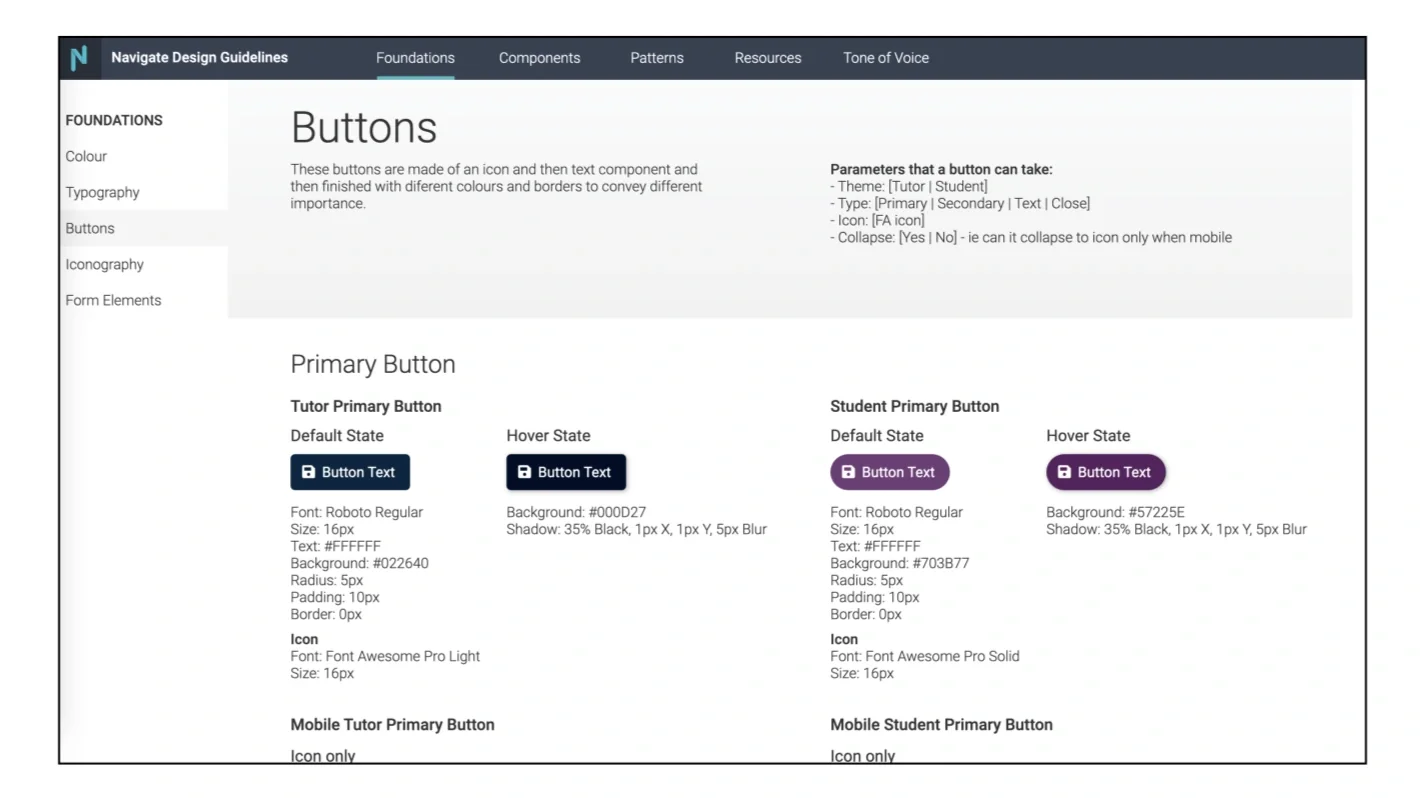
Task: Click Button Text label of Student hover button
Action: coord(1114,472)
